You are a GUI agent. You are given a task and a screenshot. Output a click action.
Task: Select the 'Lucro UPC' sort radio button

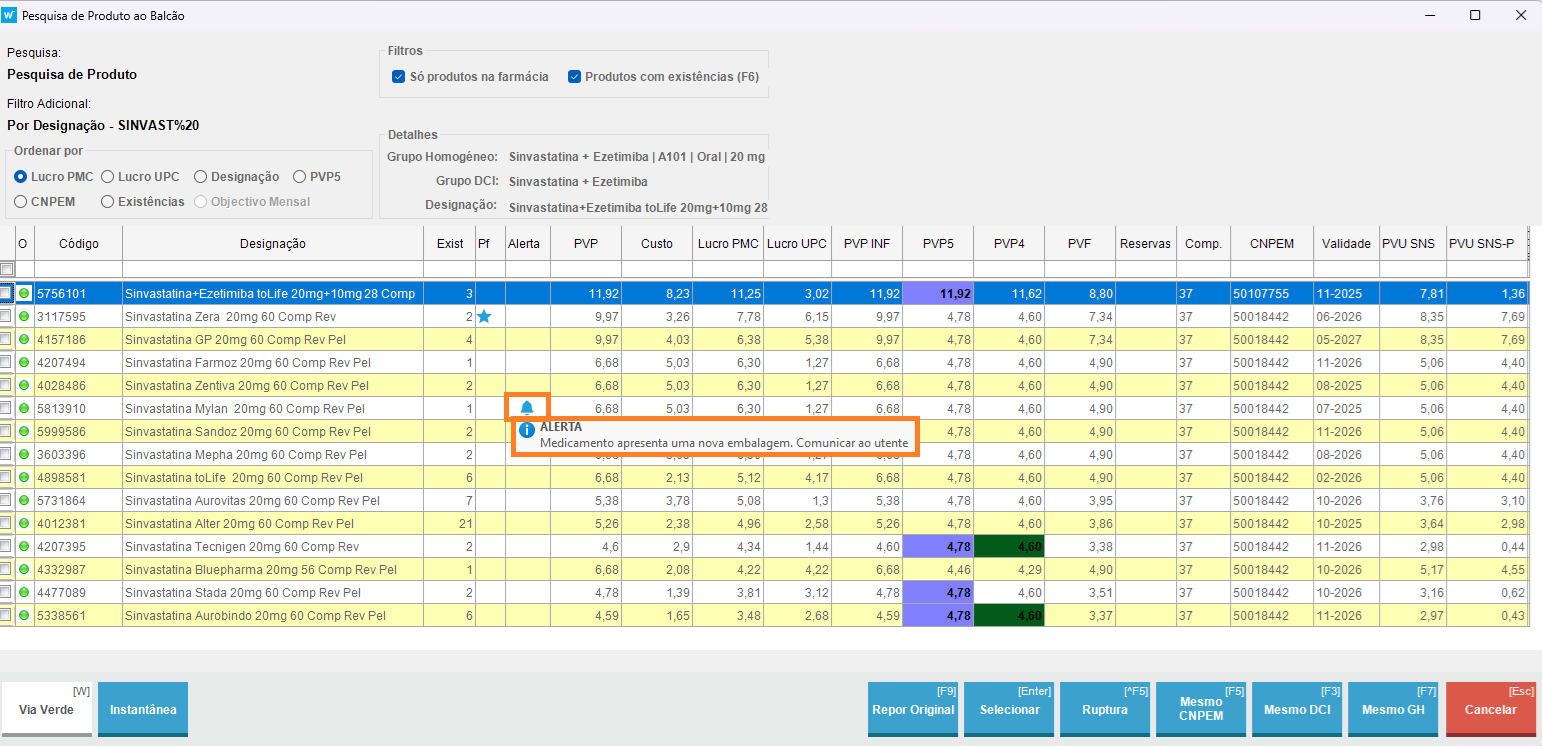(x=107, y=177)
